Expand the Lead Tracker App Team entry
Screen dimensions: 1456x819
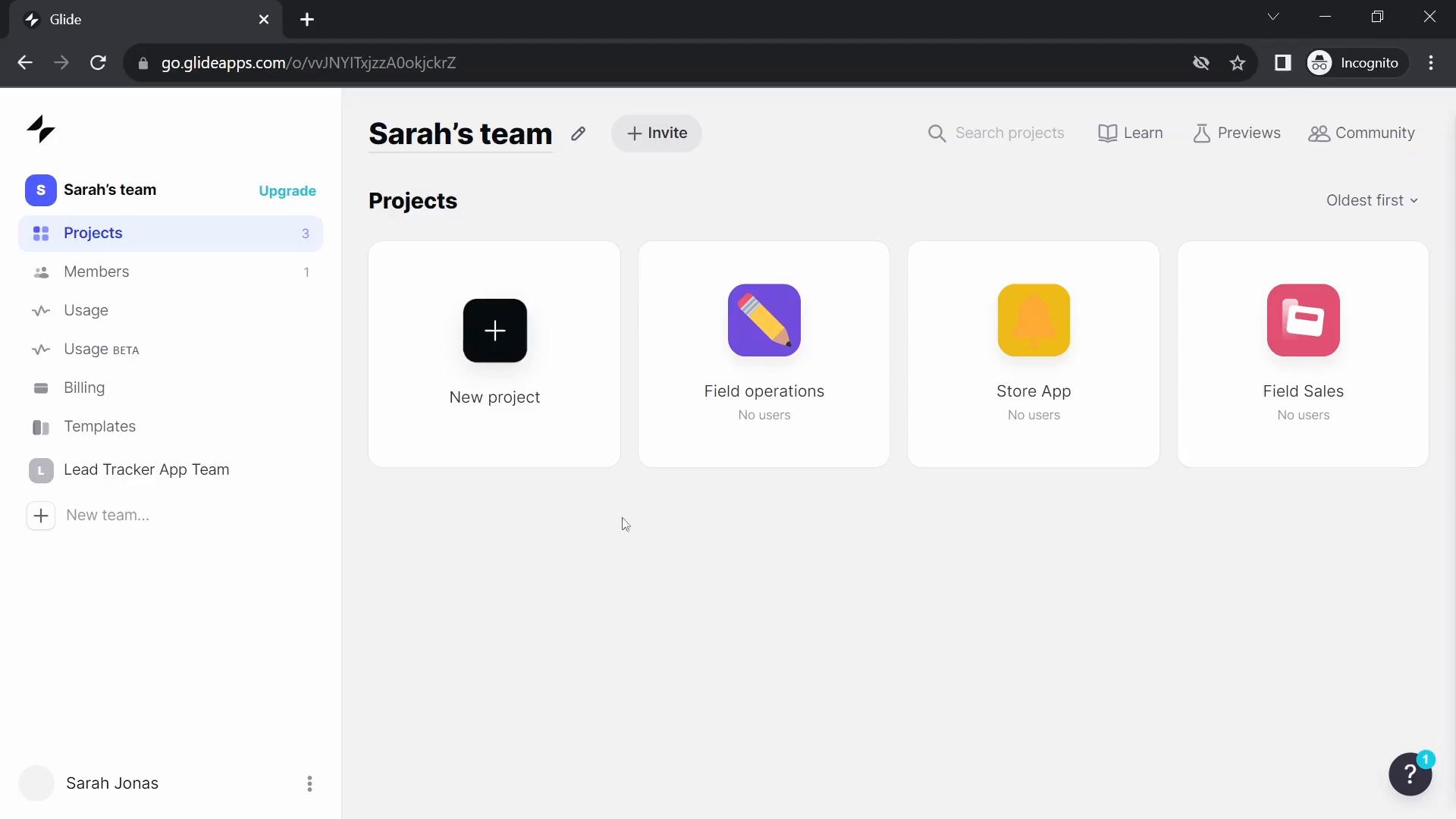pos(146,469)
